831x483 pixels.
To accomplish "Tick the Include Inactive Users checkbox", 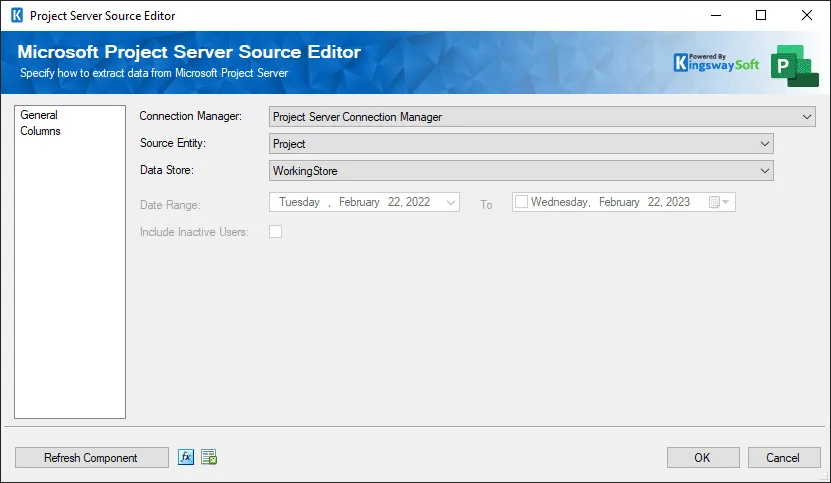I will coord(276,232).
